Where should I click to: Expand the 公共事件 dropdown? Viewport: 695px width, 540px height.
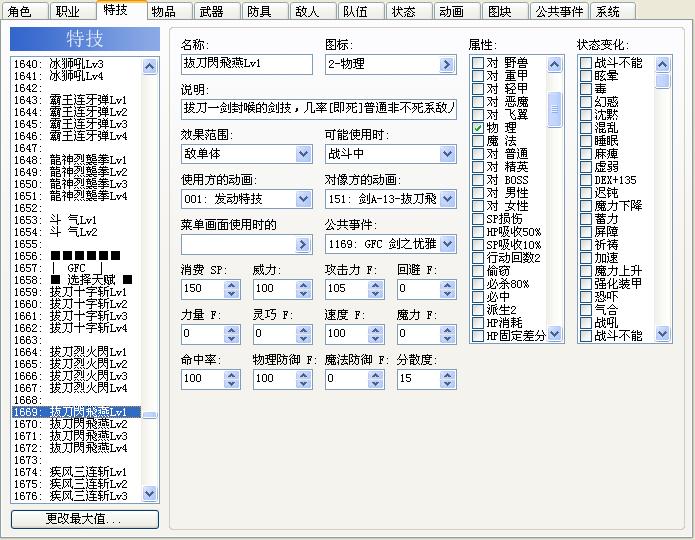[x=447, y=244]
